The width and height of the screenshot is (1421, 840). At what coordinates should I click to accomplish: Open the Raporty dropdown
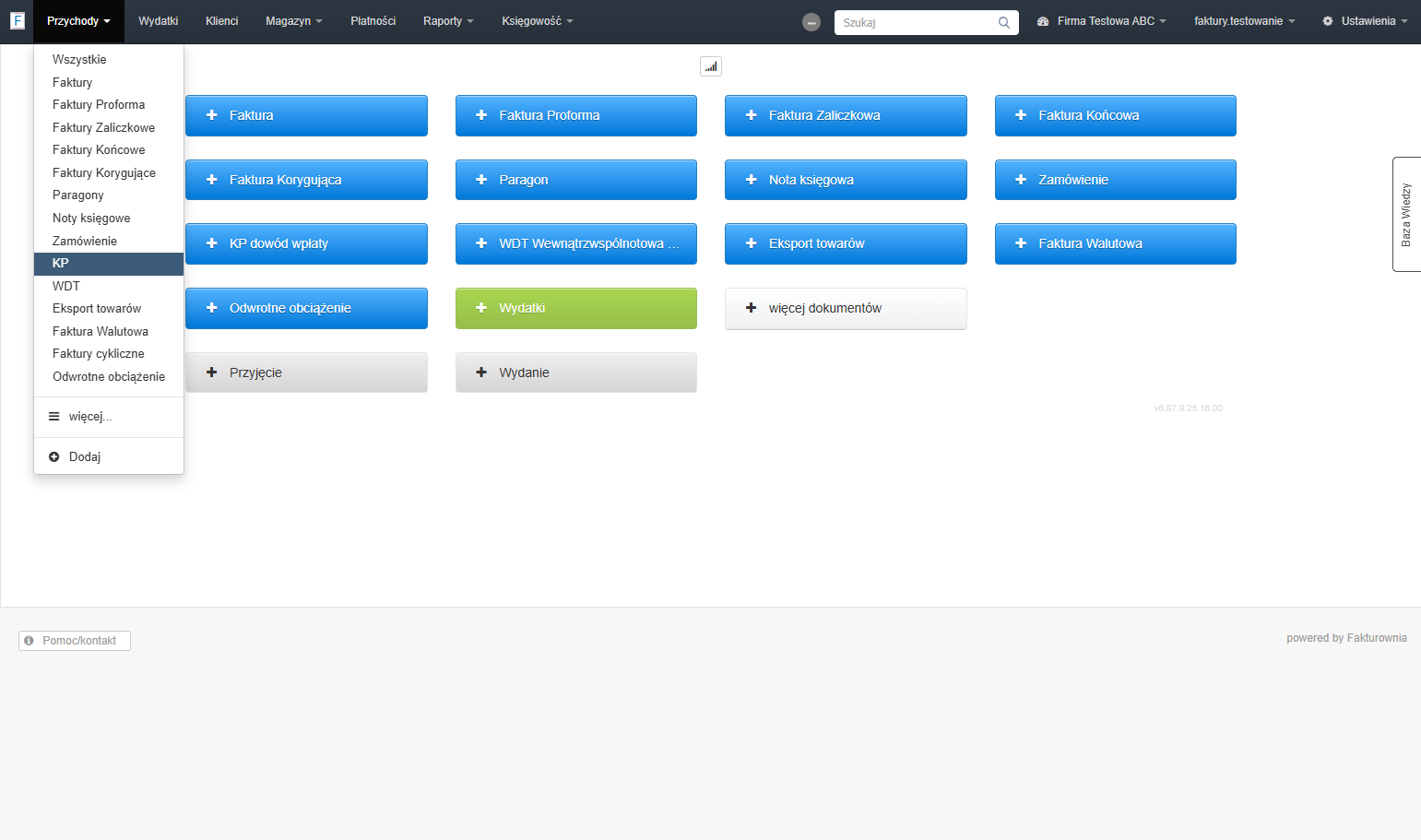tap(448, 21)
